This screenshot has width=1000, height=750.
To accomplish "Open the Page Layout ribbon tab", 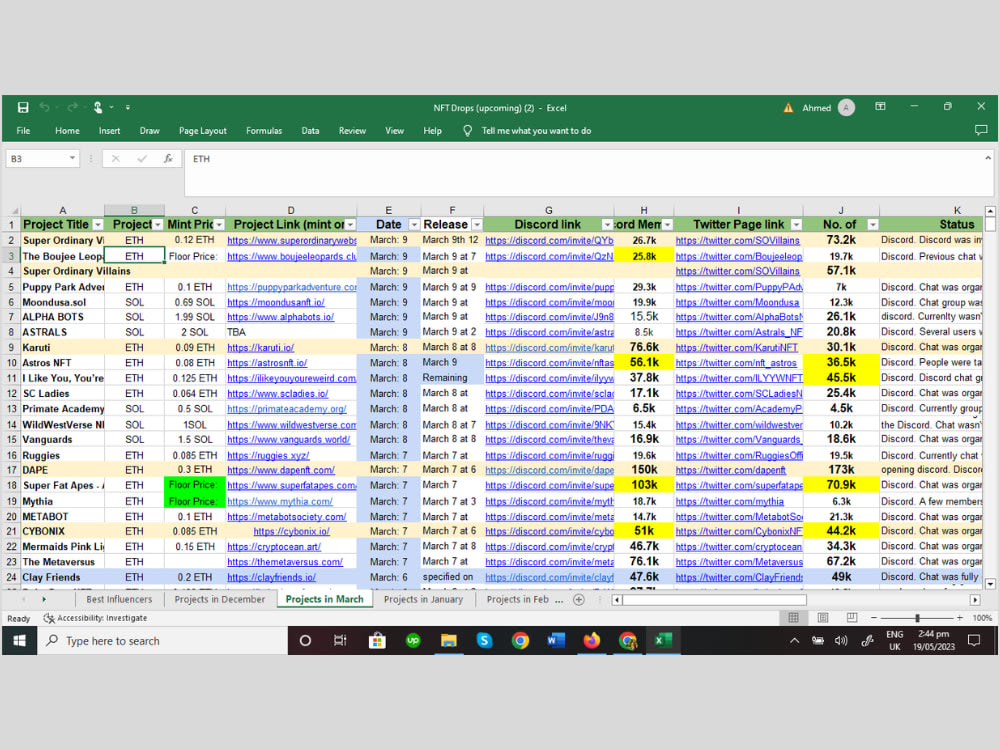I will click(203, 131).
